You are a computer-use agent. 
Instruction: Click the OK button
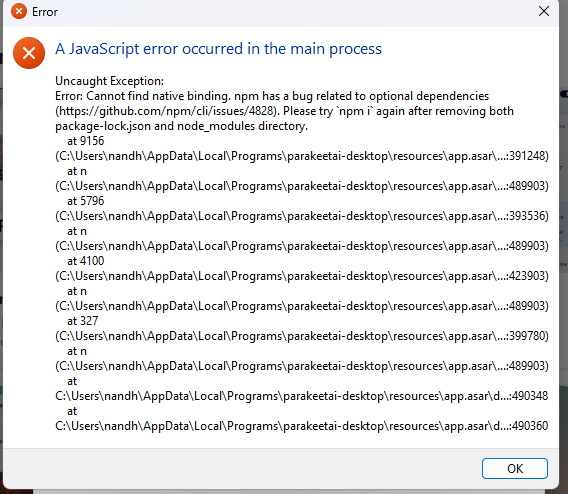pos(514,468)
